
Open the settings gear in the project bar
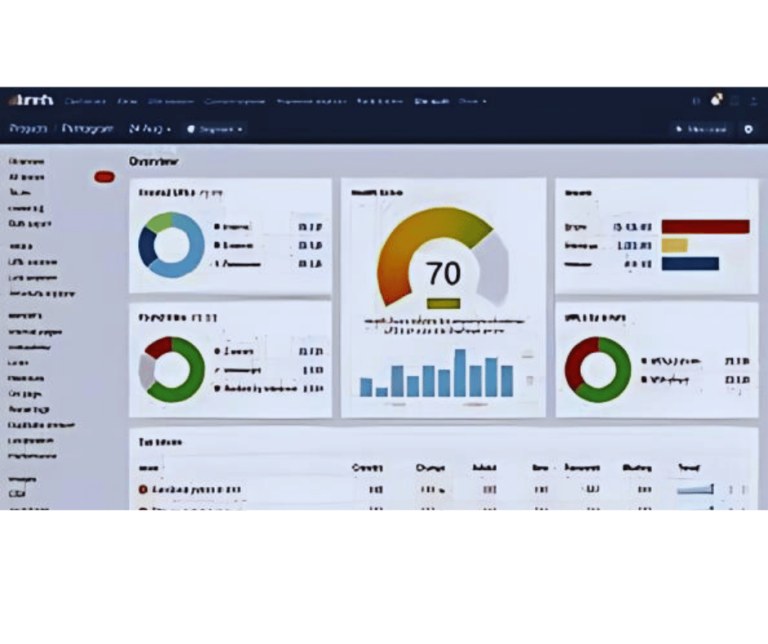click(x=748, y=129)
